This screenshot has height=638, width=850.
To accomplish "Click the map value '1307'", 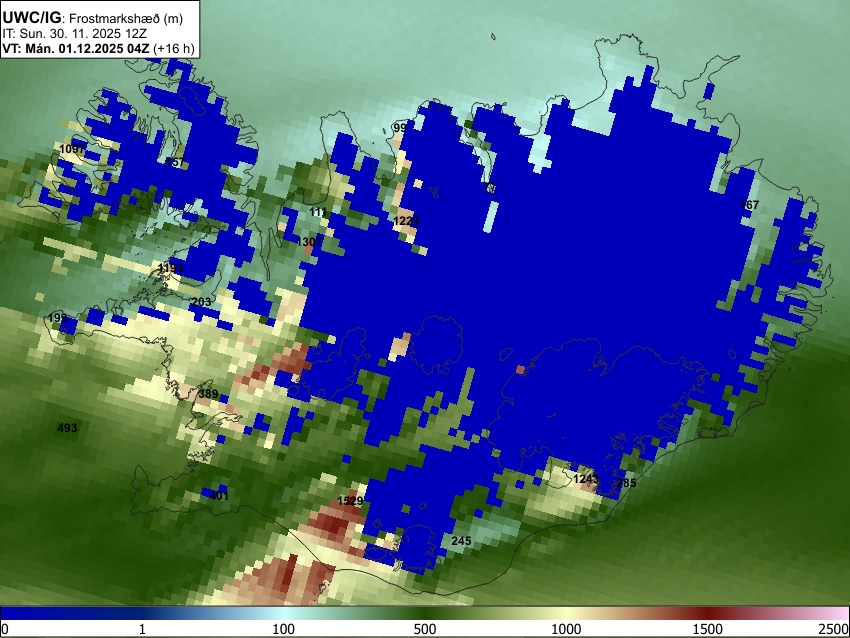I will 310,242.
